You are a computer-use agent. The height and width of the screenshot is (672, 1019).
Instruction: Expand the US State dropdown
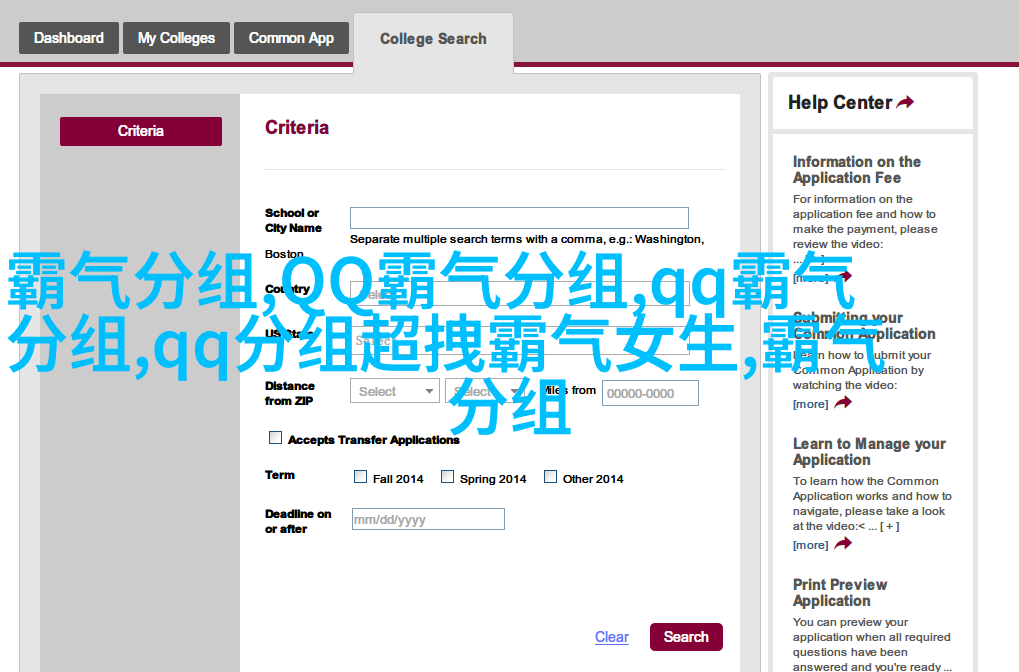click(519, 341)
